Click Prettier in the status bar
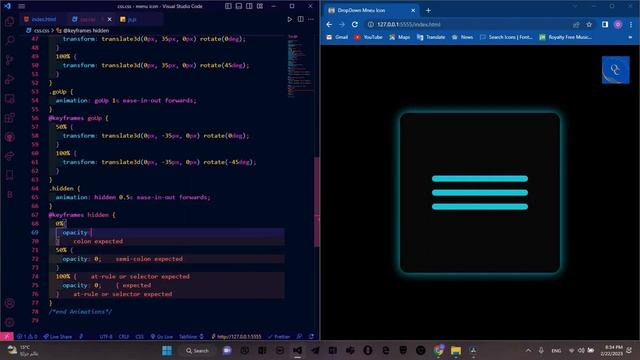Screen dimensions: 640x360 pyautogui.click(x=279, y=336)
